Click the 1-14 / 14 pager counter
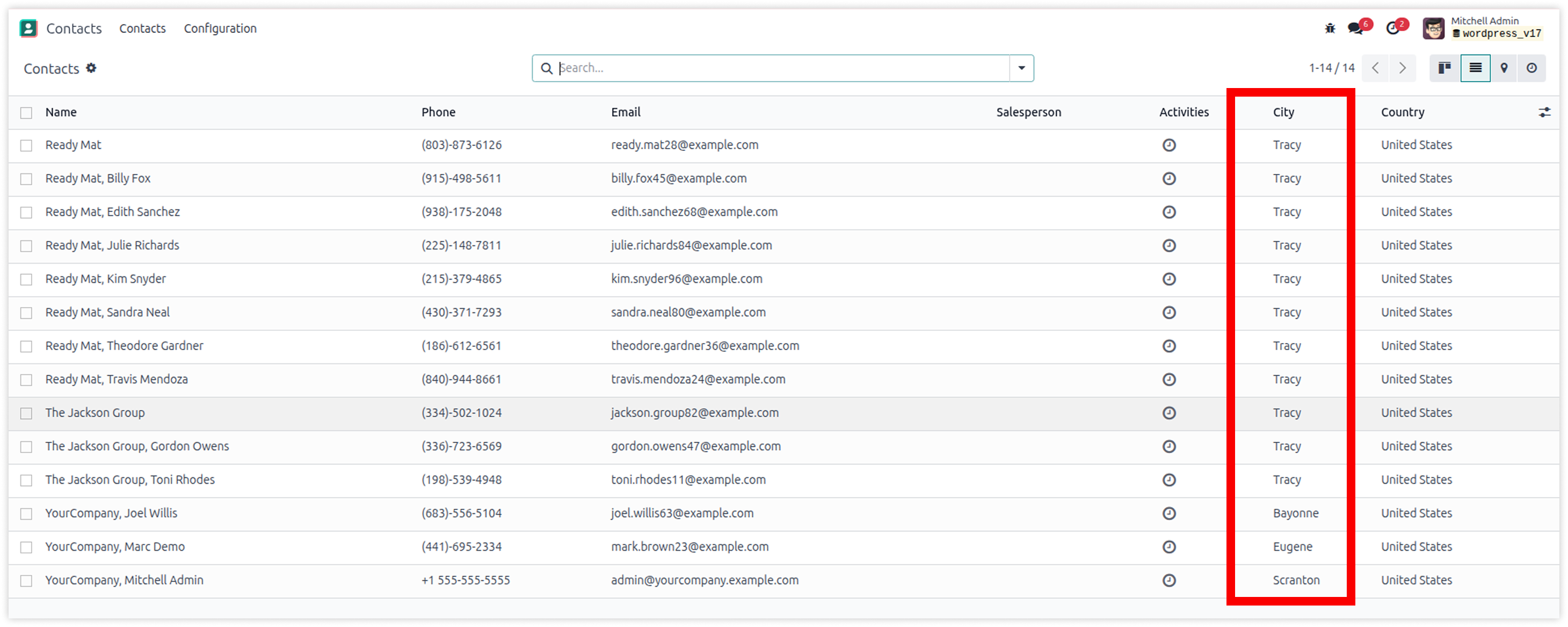Screen dimensions: 1568x627 [1332, 68]
